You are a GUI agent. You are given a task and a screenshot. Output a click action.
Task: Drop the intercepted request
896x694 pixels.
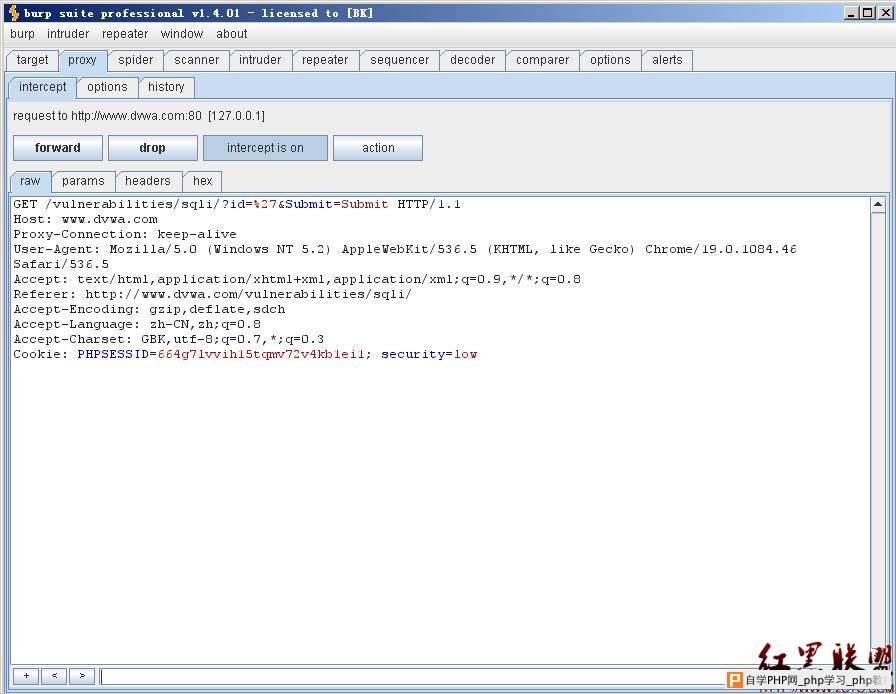(x=153, y=148)
